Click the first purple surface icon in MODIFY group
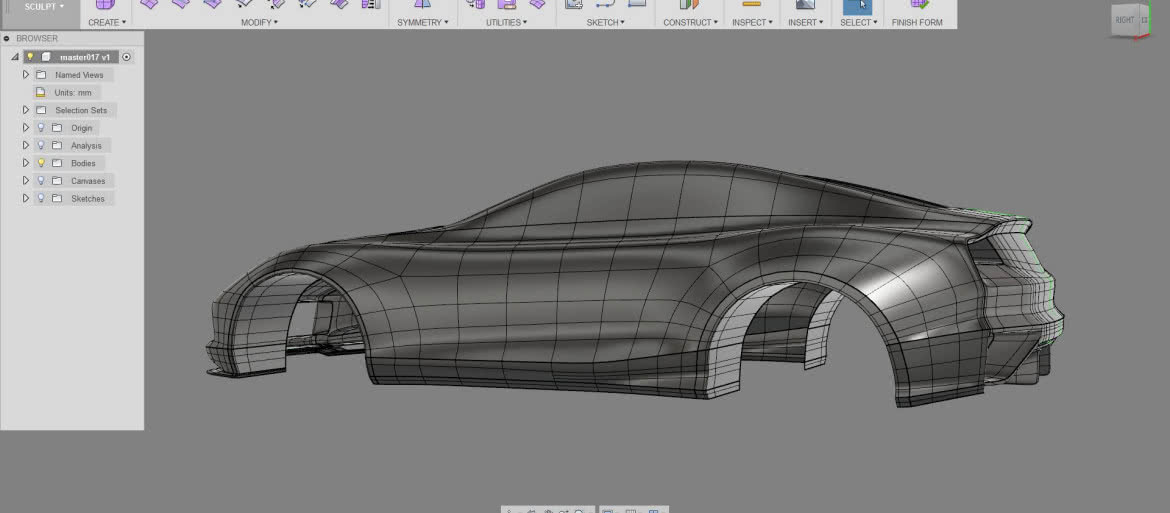The width and height of the screenshot is (1170, 513). point(149,4)
